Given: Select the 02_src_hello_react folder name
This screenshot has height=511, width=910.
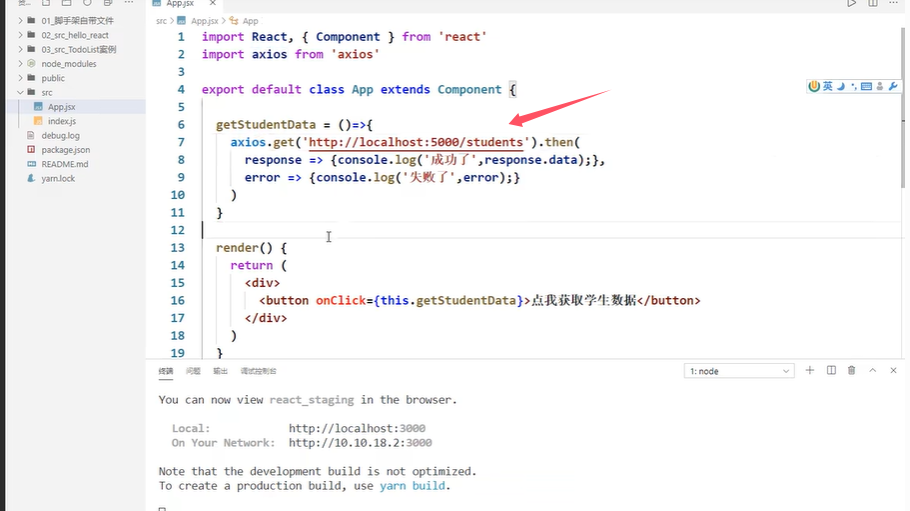Looking at the screenshot, I should [75, 35].
